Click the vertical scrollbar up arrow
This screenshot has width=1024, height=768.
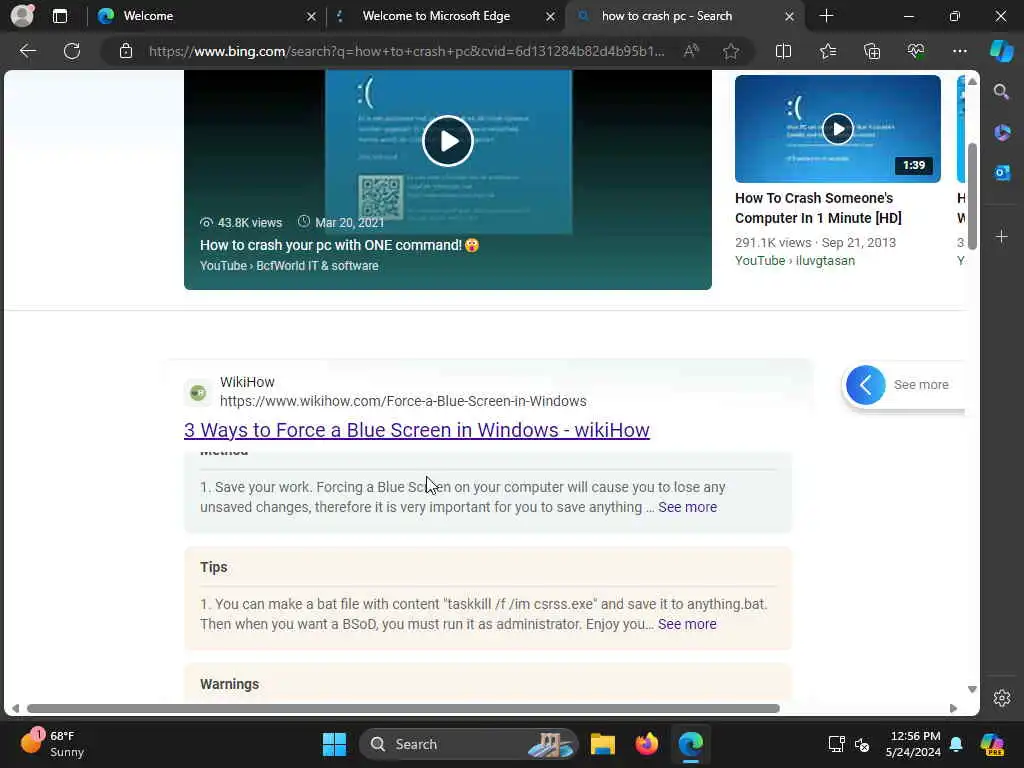[x=972, y=82]
